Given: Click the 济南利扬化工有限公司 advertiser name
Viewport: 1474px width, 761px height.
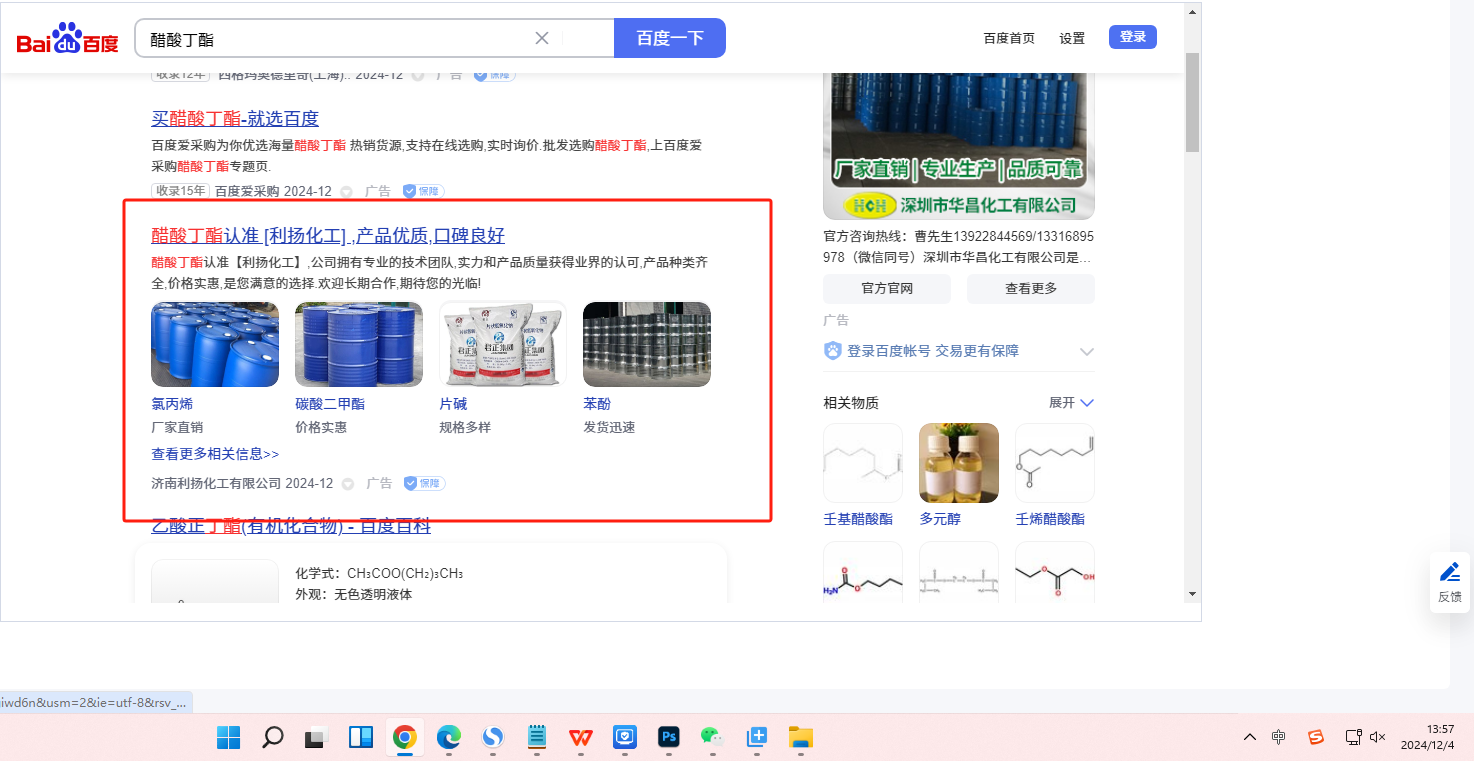Looking at the screenshot, I should coord(216,484).
